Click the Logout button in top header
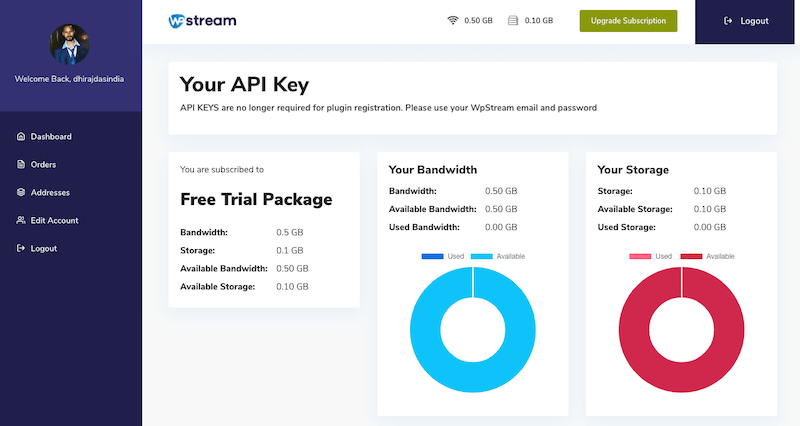The width and height of the screenshot is (800, 426). [x=744, y=21]
